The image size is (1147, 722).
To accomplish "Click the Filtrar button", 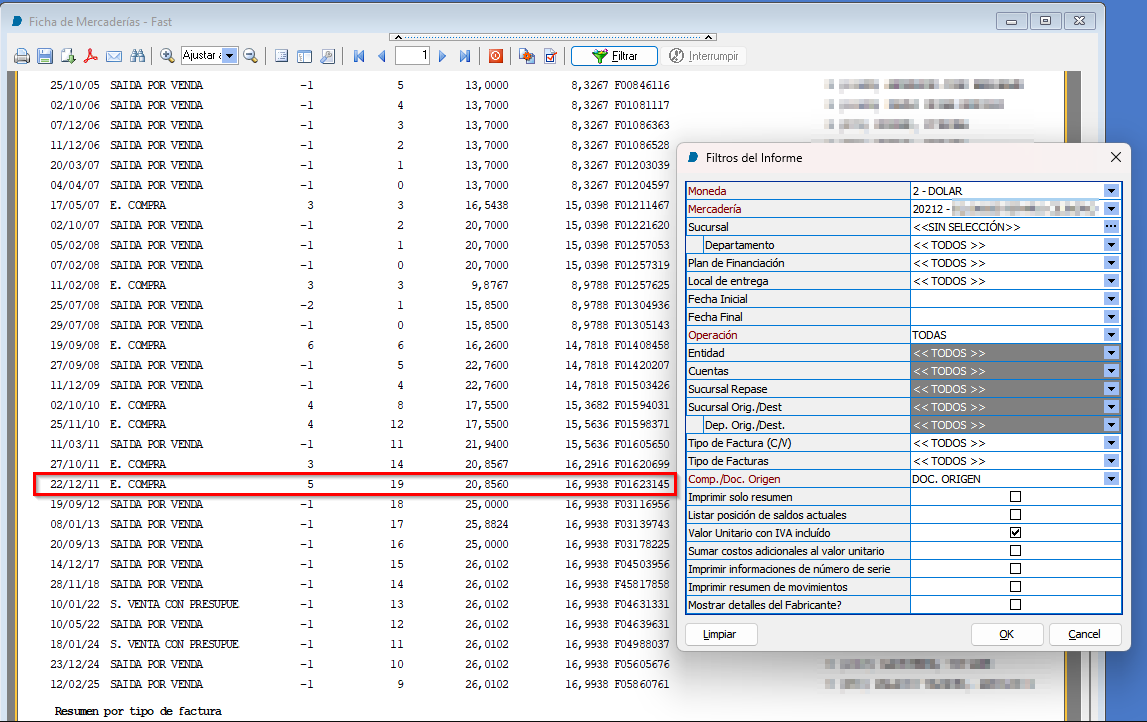I will tap(614, 56).
